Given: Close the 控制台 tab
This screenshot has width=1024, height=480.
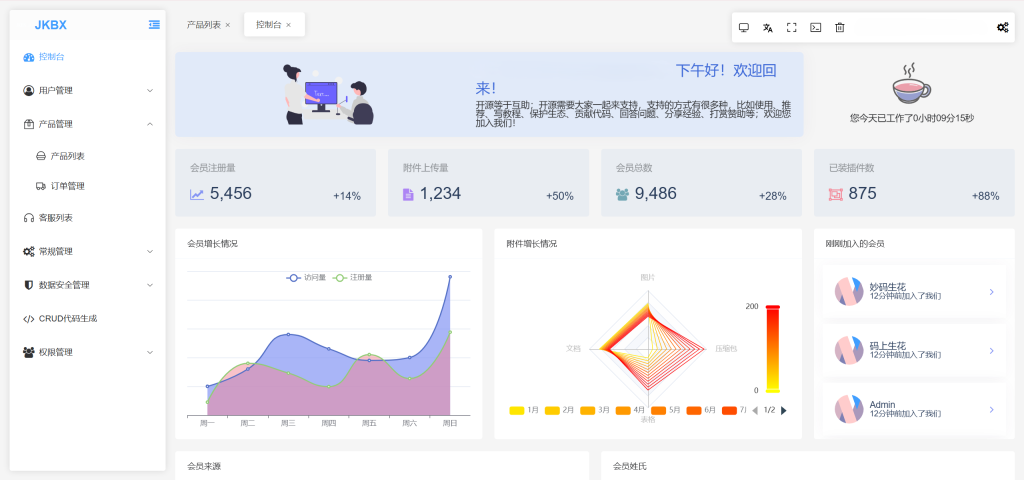Looking at the screenshot, I should point(289,25).
